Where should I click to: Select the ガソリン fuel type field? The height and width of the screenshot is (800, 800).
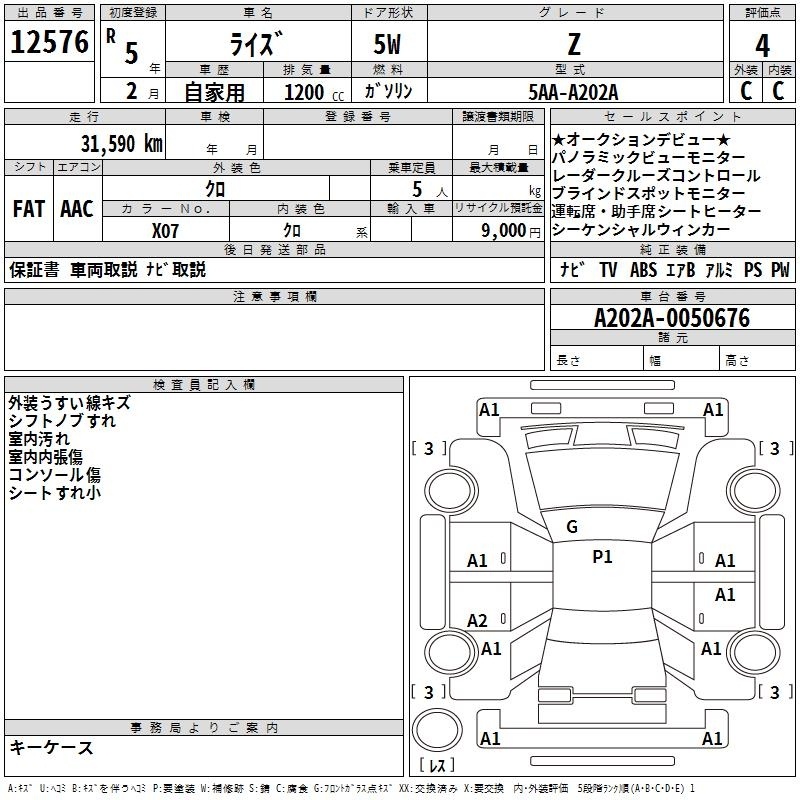coord(389,92)
